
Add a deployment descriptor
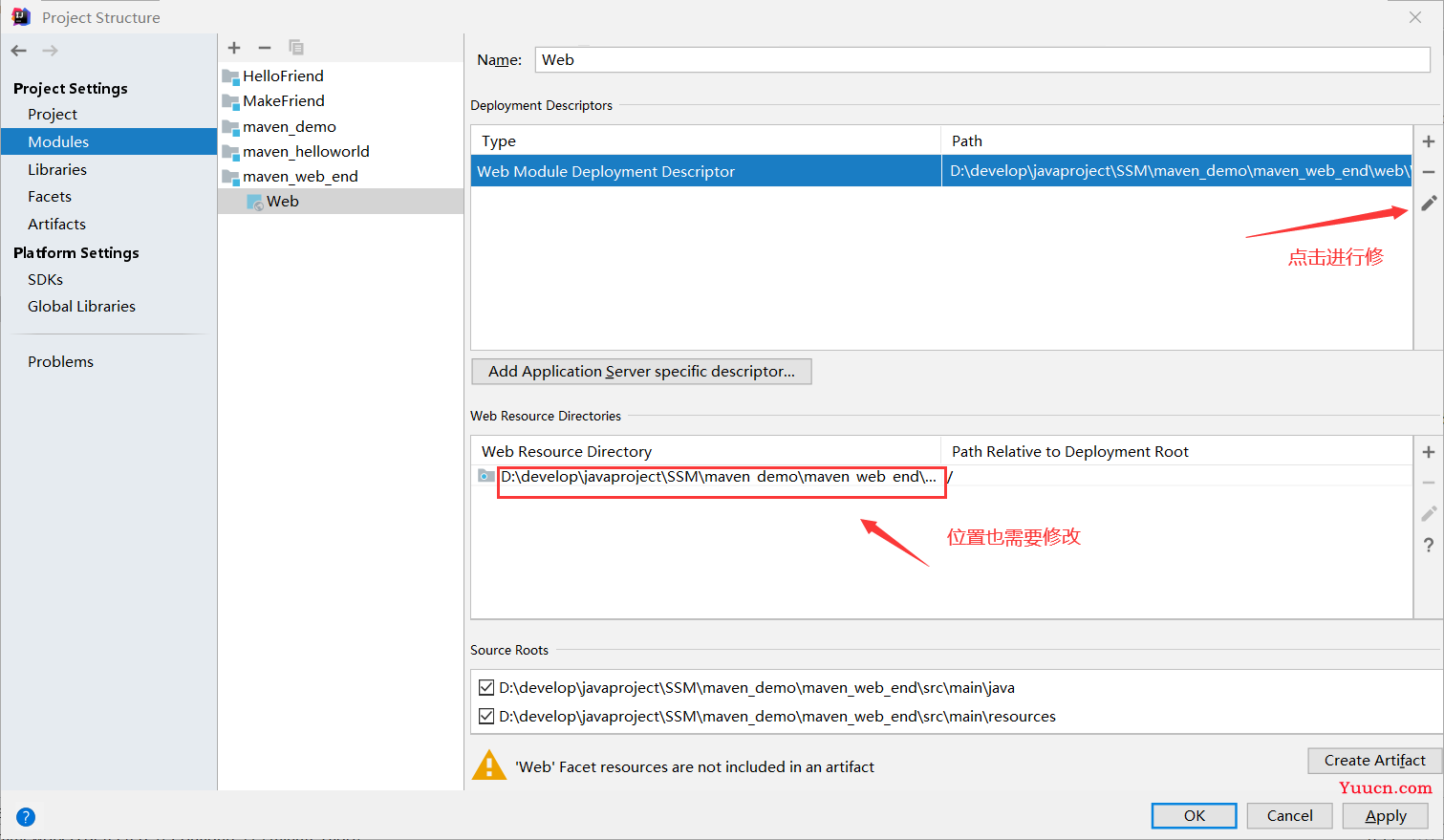1429,141
